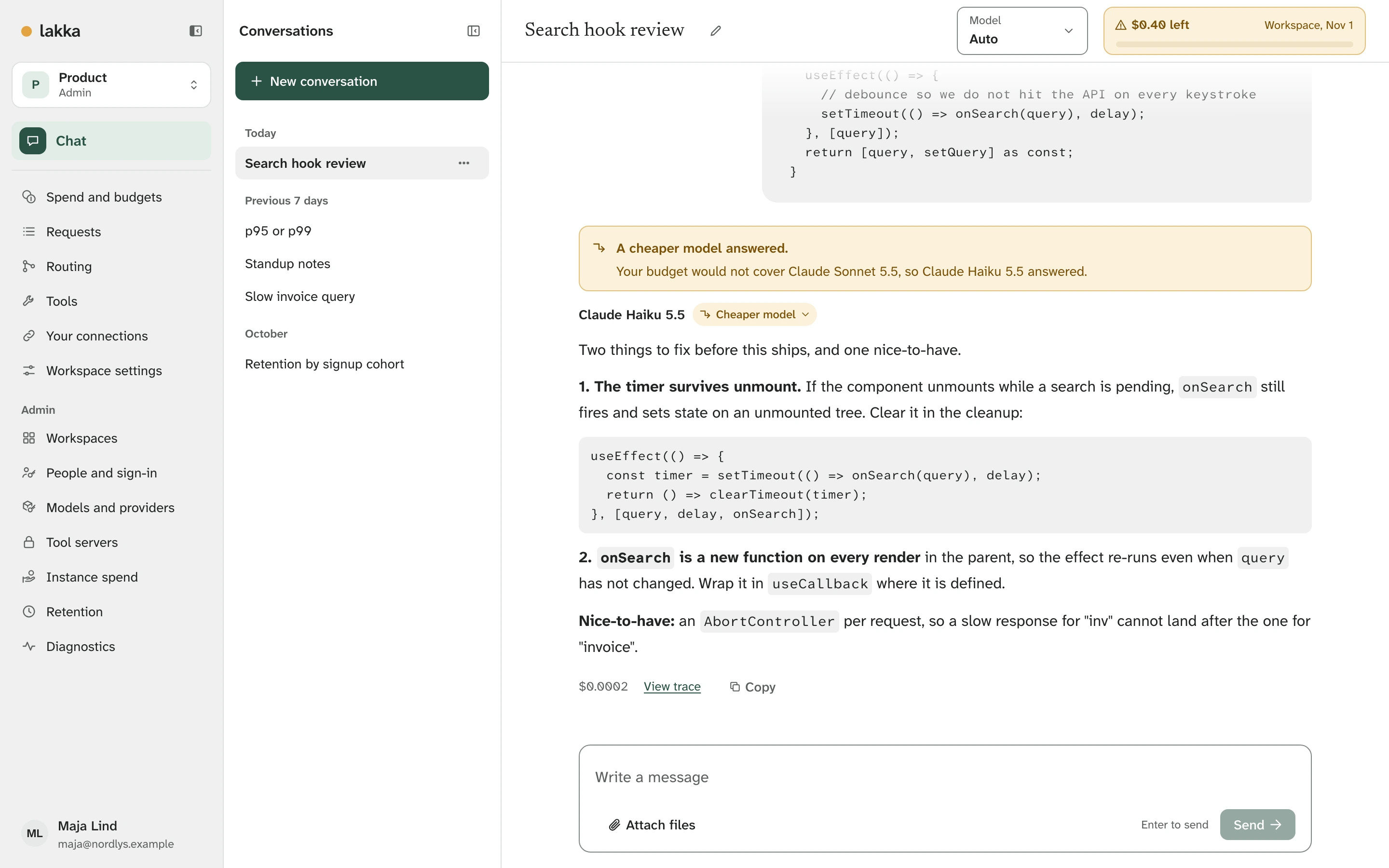This screenshot has width=1389, height=868.
Task: Open Diagnostics
Action: [x=111, y=646]
